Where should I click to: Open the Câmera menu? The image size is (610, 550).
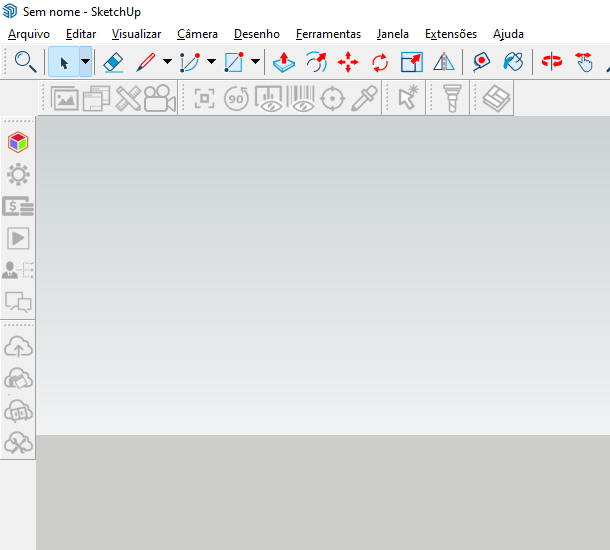197,34
